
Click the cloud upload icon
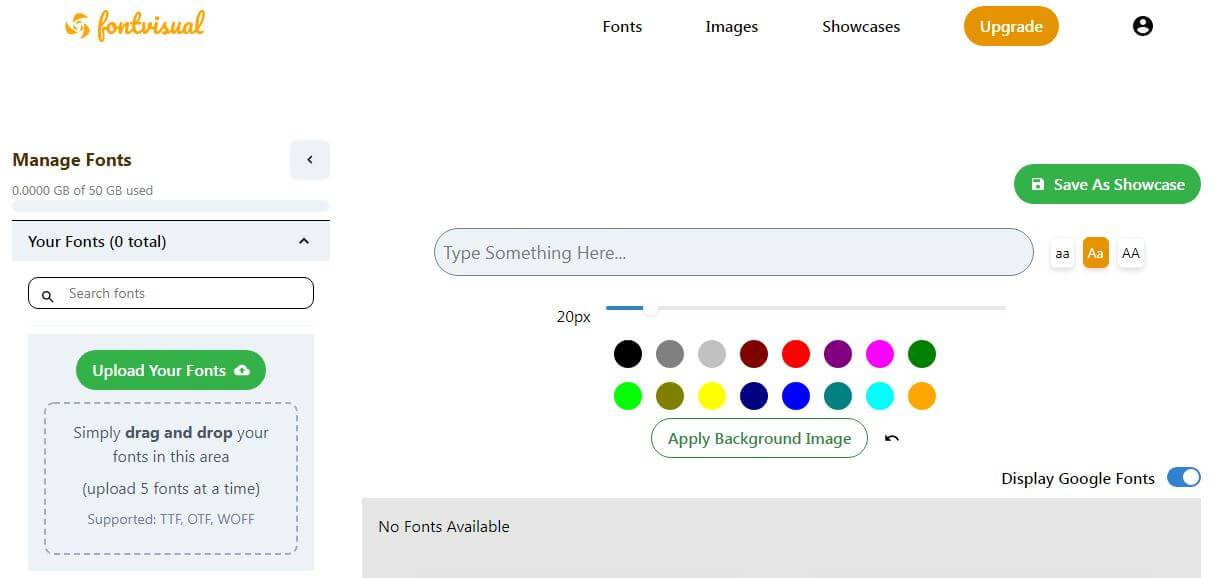click(242, 371)
